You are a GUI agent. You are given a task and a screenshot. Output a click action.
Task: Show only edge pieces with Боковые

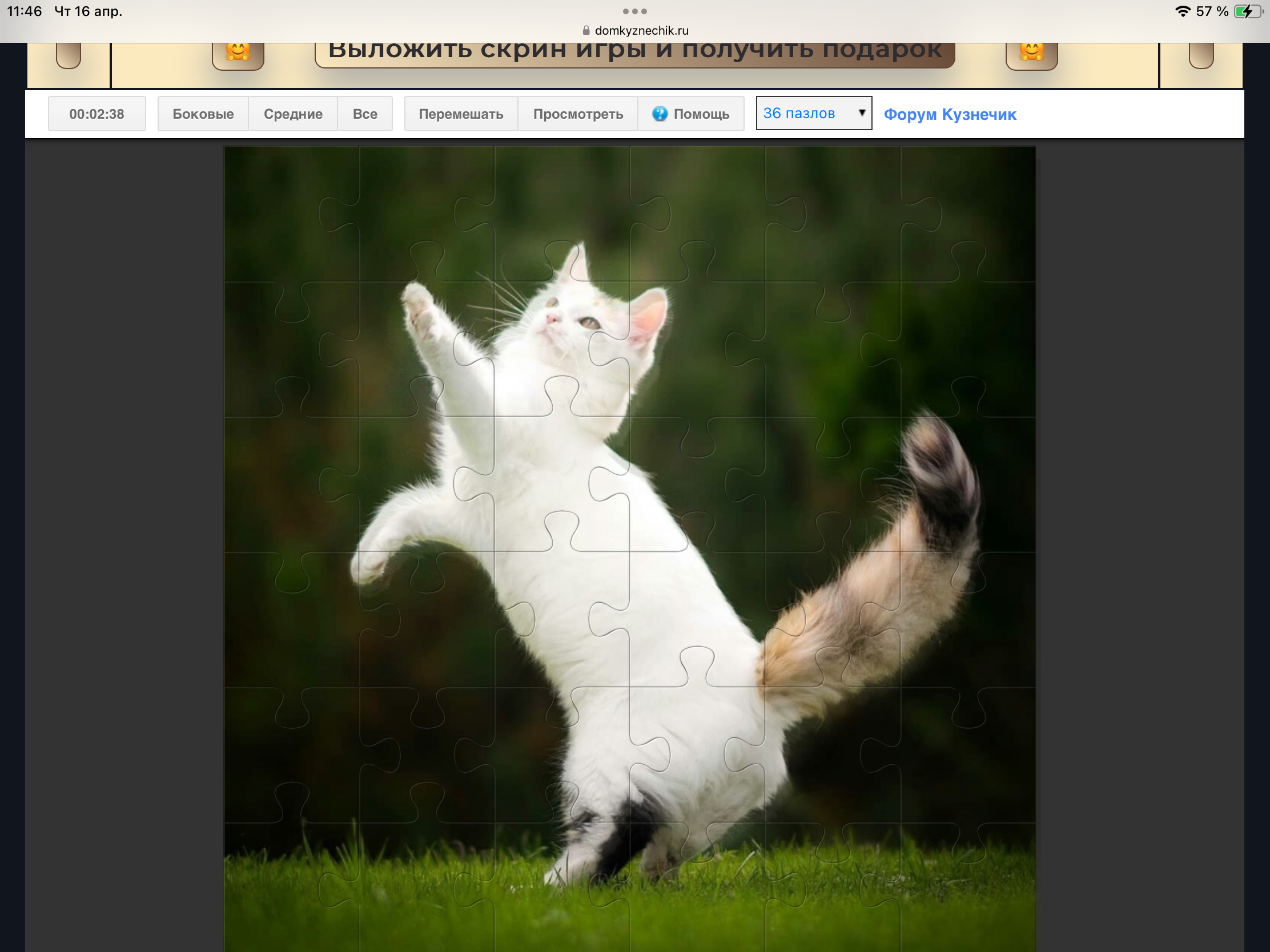pos(203,114)
